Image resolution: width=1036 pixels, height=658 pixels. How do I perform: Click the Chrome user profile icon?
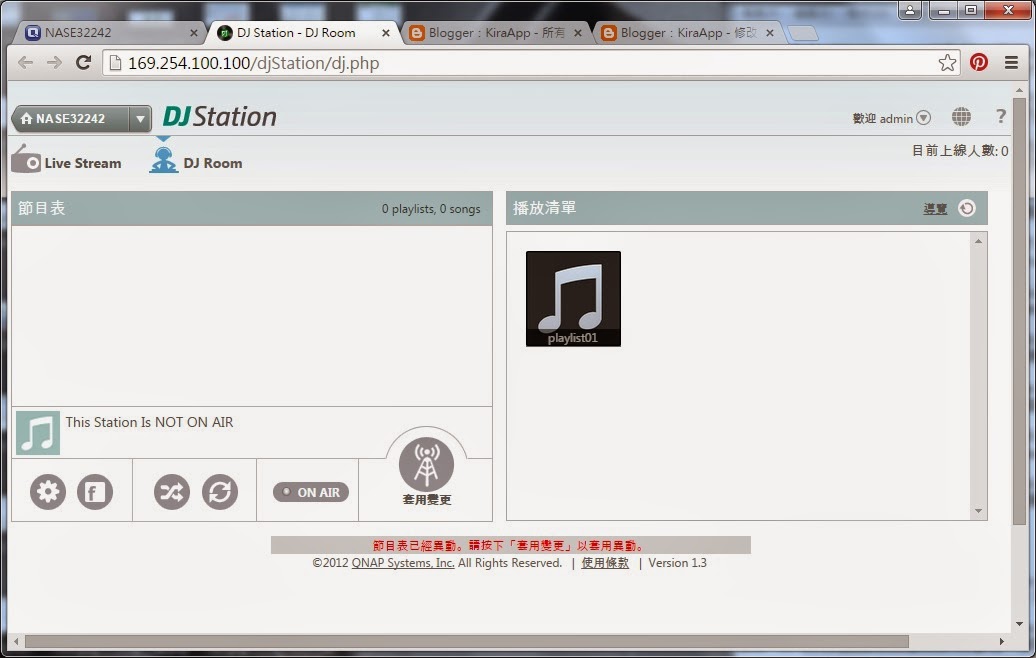(910, 10)
